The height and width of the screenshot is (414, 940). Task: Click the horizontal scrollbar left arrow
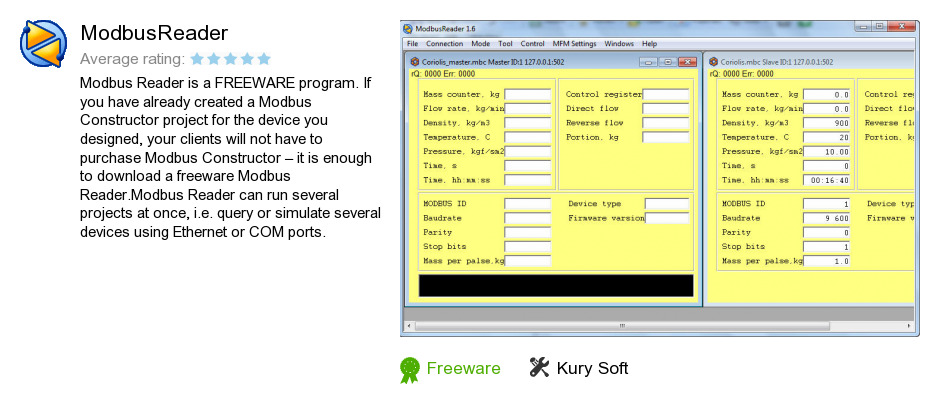(409, 327)
